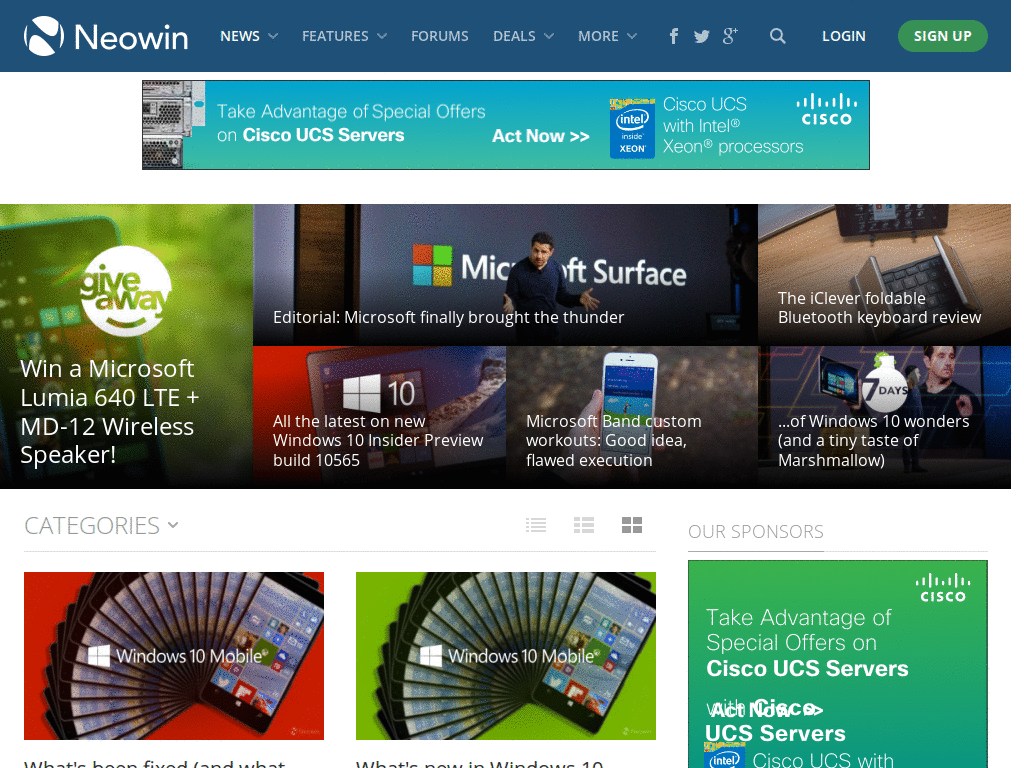
Task: Switch to compact list view icon
Action: [537, 525]
